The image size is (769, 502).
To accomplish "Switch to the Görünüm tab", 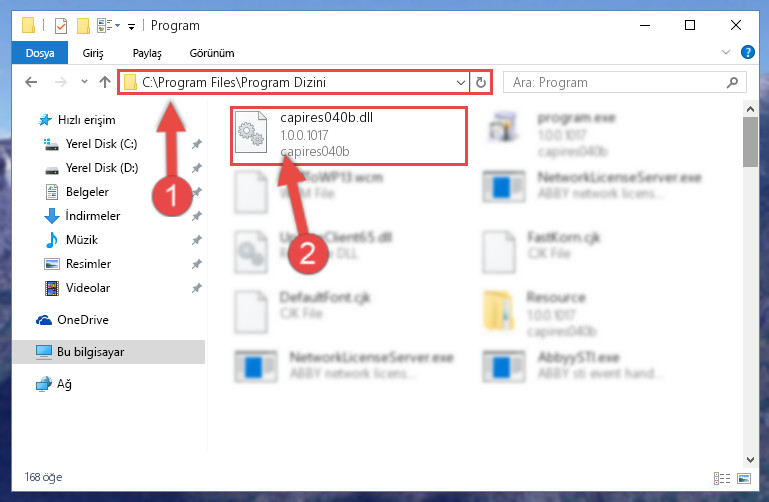I will pos(212,53).
